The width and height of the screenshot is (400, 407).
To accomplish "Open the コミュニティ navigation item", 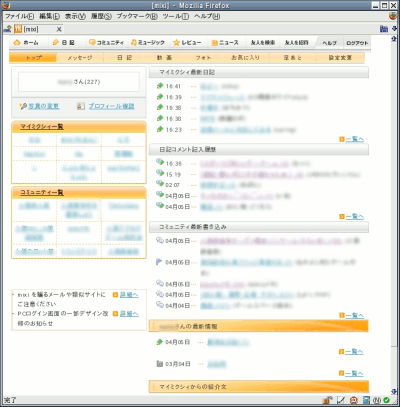I will click(x=106, y=43).
